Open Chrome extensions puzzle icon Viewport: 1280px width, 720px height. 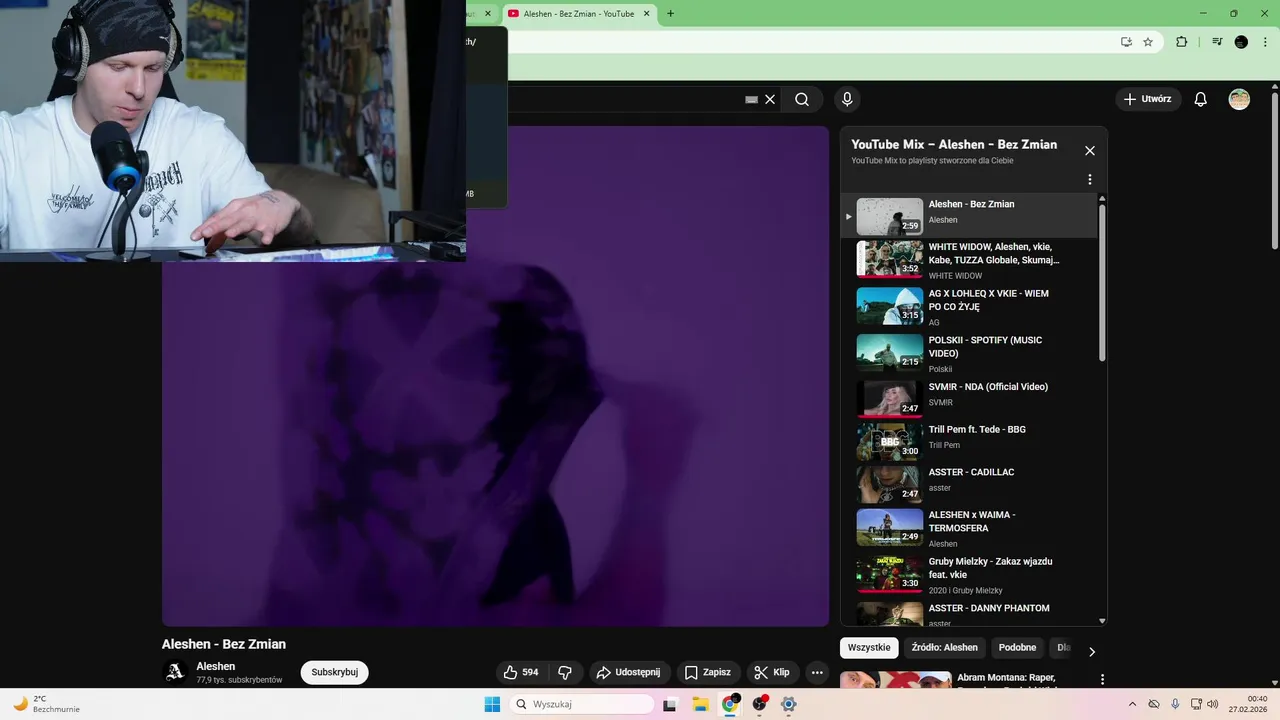[x=1182, y=42]
